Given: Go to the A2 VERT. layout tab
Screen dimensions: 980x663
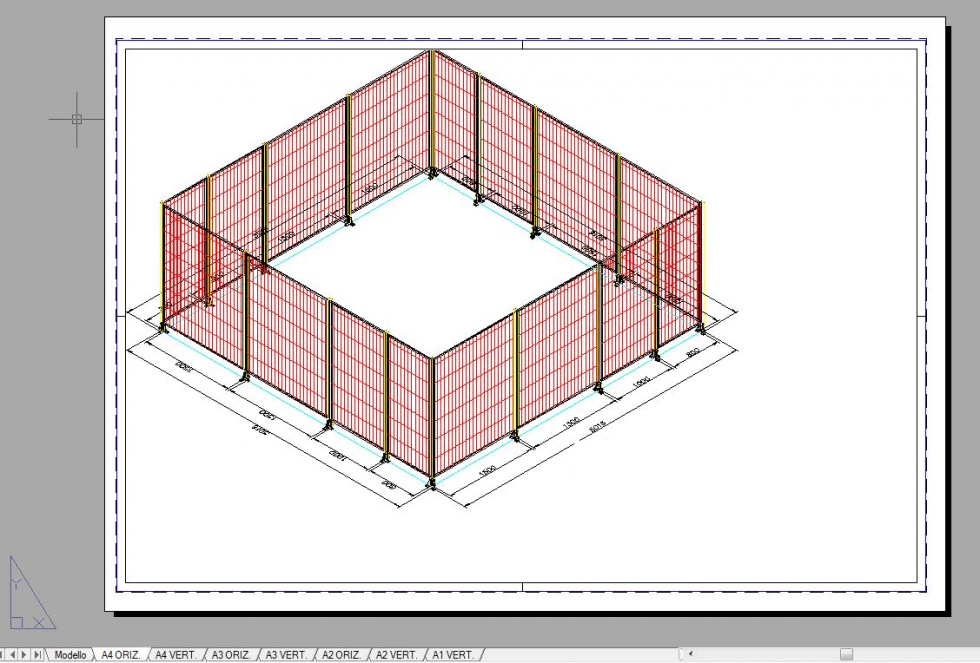Looking at the screenshot, I should (x=397, y=655).
